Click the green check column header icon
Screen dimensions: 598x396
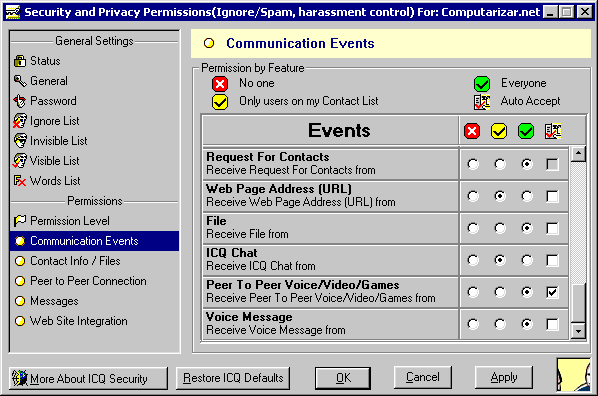tap(526, 131)
